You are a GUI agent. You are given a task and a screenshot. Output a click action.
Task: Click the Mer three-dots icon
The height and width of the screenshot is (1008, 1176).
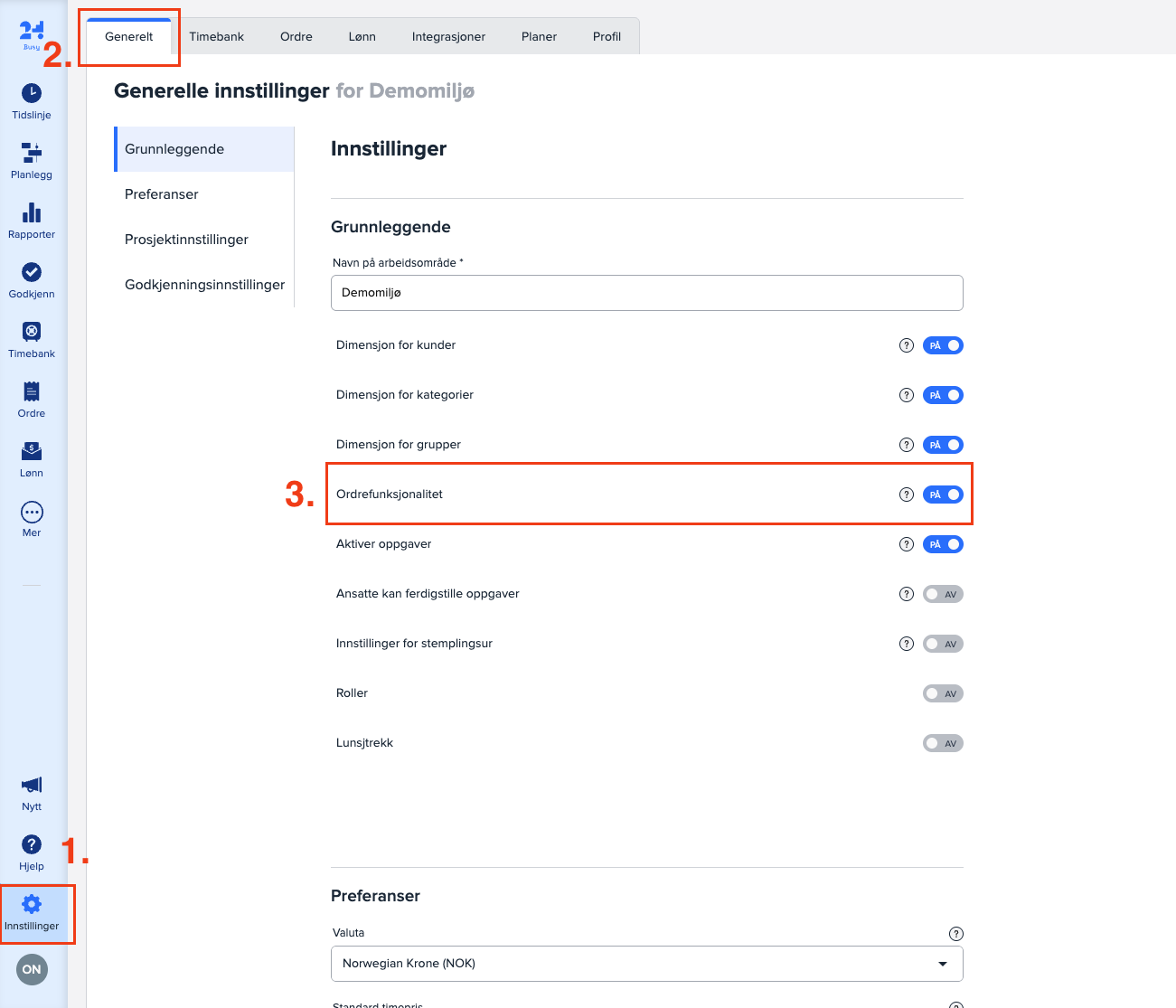coord(32,513)
